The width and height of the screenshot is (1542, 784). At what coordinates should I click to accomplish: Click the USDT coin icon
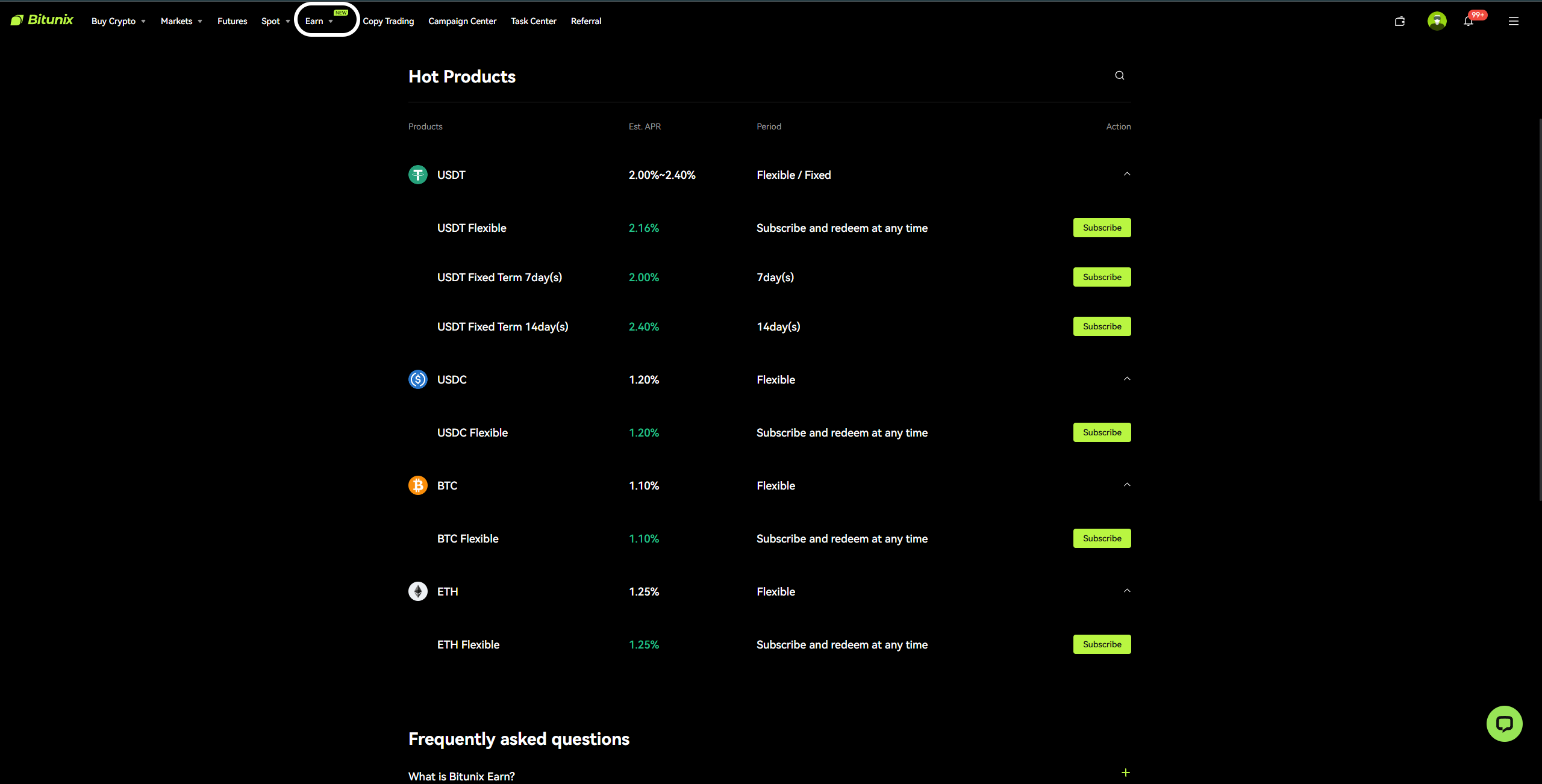[417, 175]
